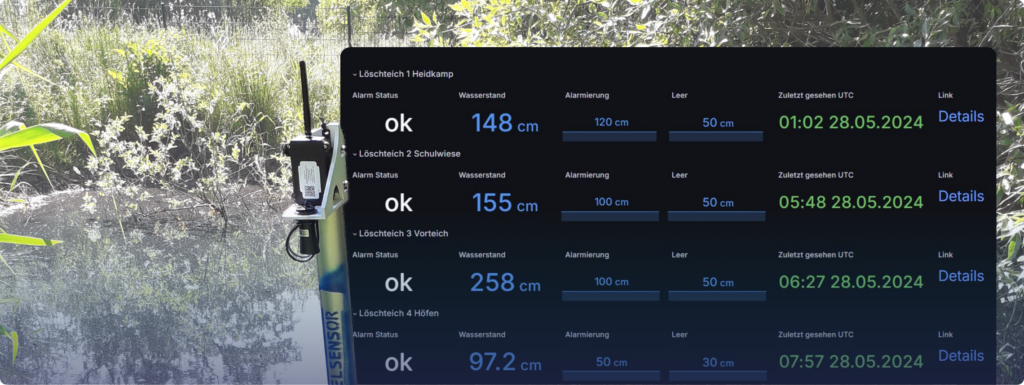Collapse the Löschteich 1 Heidkamp row
Screen dimensions: 1024x385
click(x=403, y=74)
